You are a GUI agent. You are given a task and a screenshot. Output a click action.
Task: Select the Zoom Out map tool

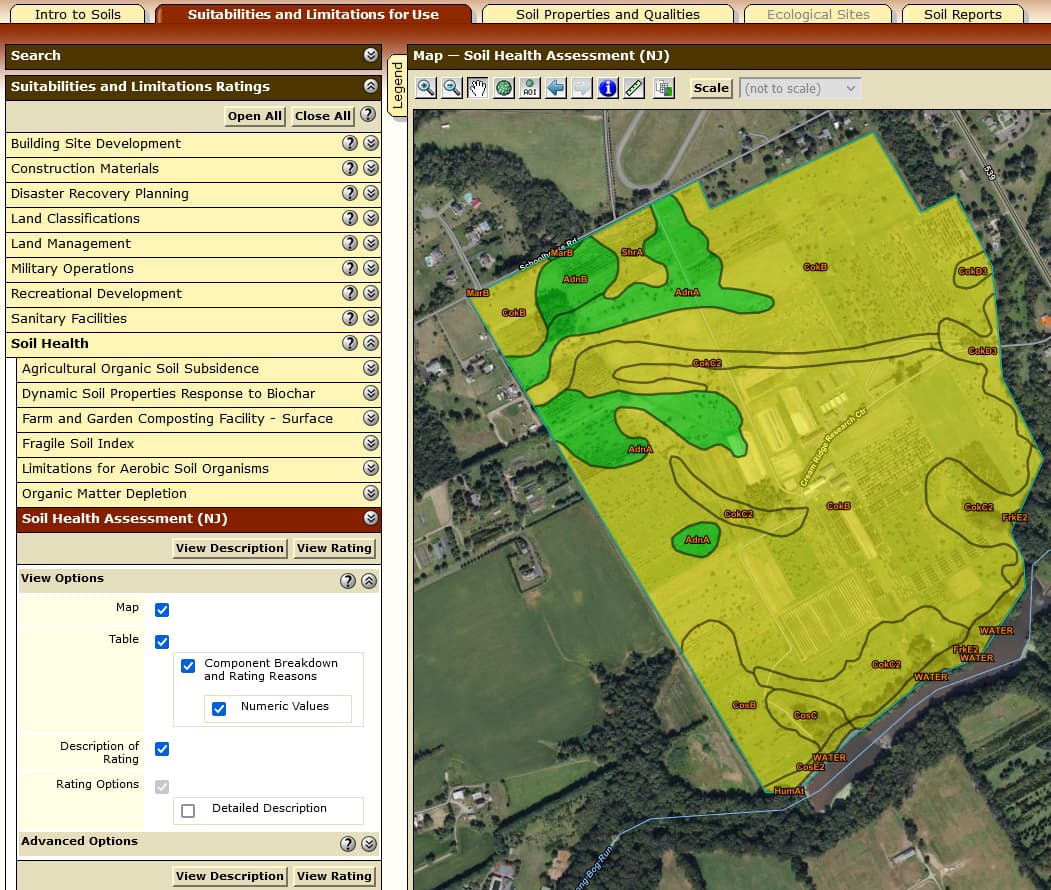(x=452, y=88)
